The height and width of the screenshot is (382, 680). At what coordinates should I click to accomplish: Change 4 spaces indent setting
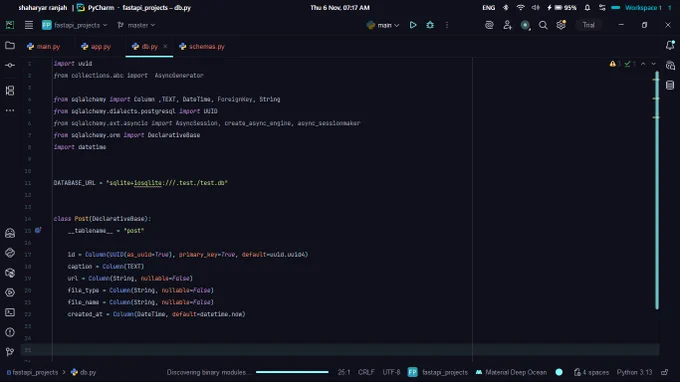click(x=592, y=372)
